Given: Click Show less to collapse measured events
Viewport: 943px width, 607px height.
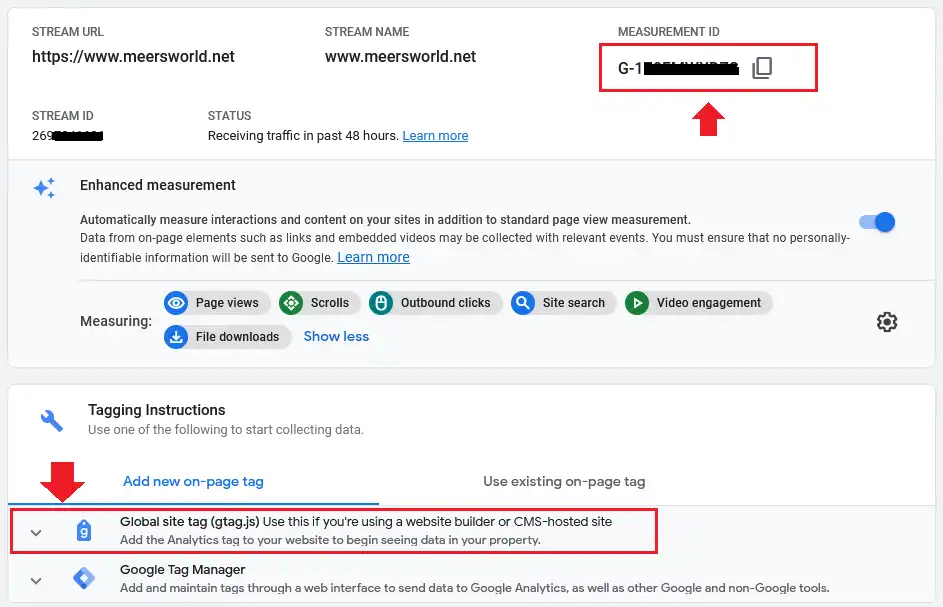Looking at the screenshot, I should pos(336,336).
